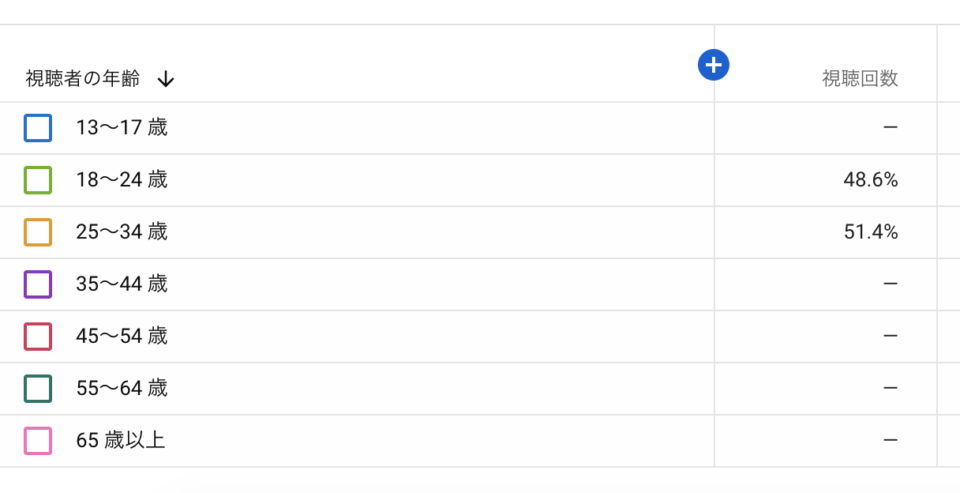960x493 pixels.
Task: Select the 51.4% views value
Action: (x=870, y=232)
